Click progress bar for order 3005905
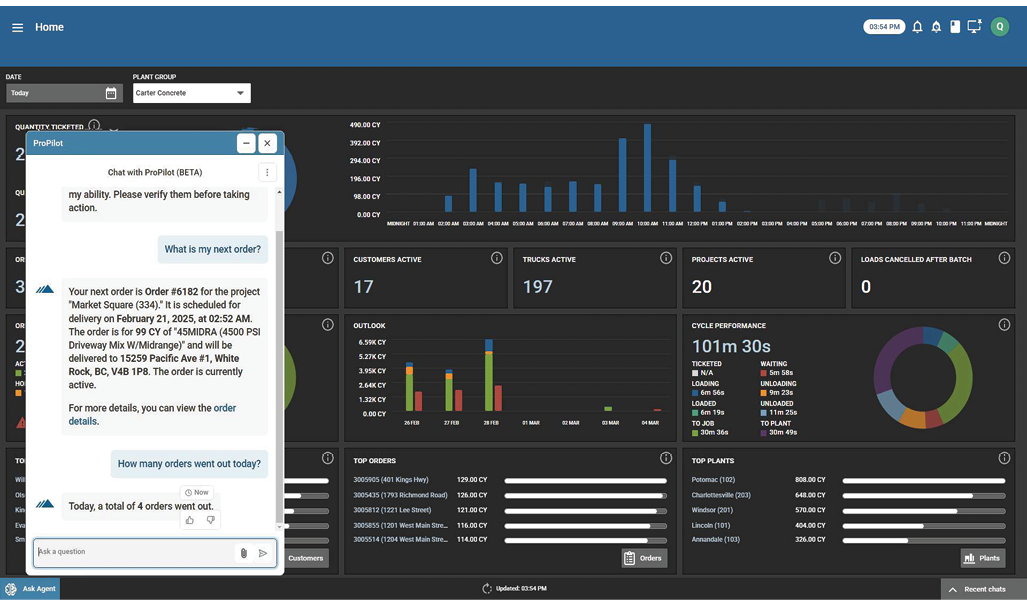Screen dimensions: 1027x600 (x=586, y=481)
